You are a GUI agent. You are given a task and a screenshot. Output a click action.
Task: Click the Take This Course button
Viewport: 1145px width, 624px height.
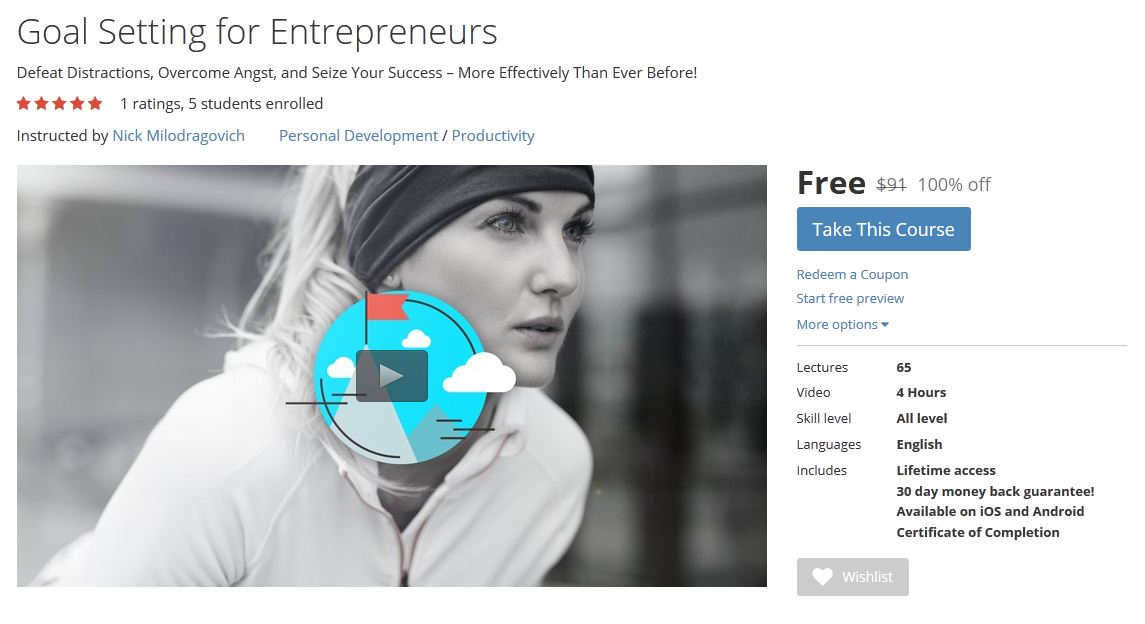[884, 229]
